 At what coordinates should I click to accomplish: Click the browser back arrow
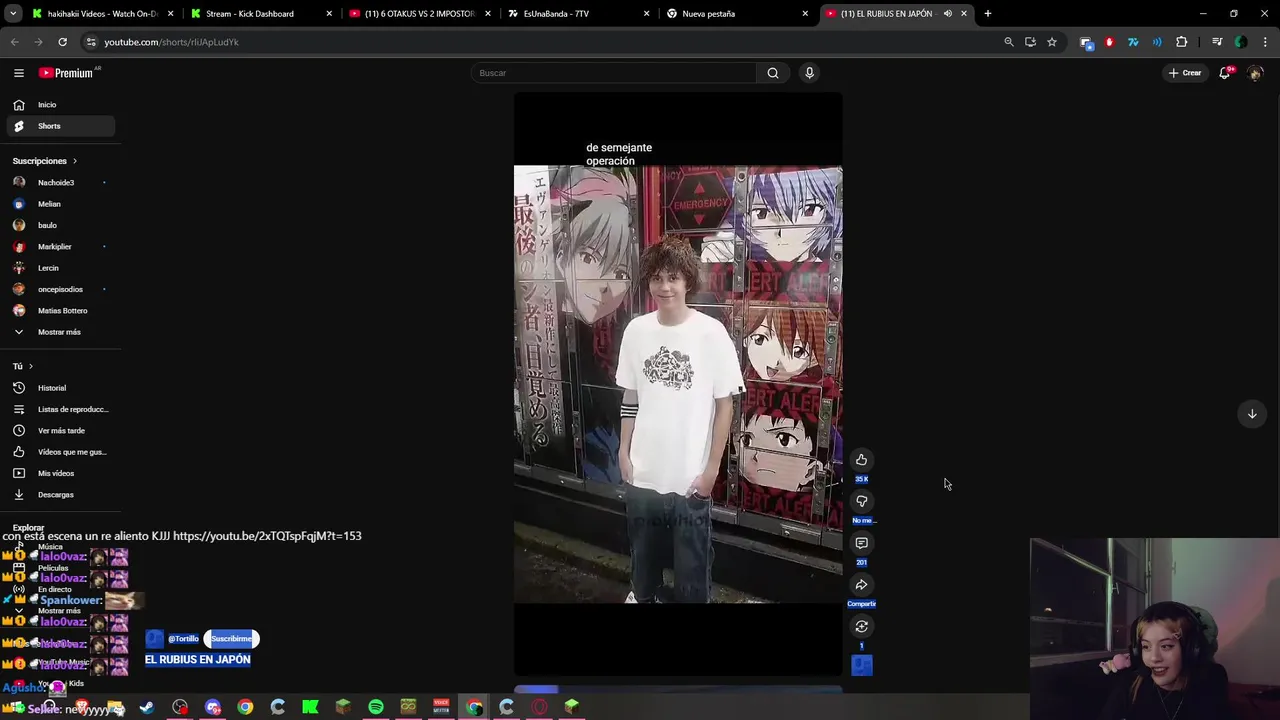coord(14,42)
